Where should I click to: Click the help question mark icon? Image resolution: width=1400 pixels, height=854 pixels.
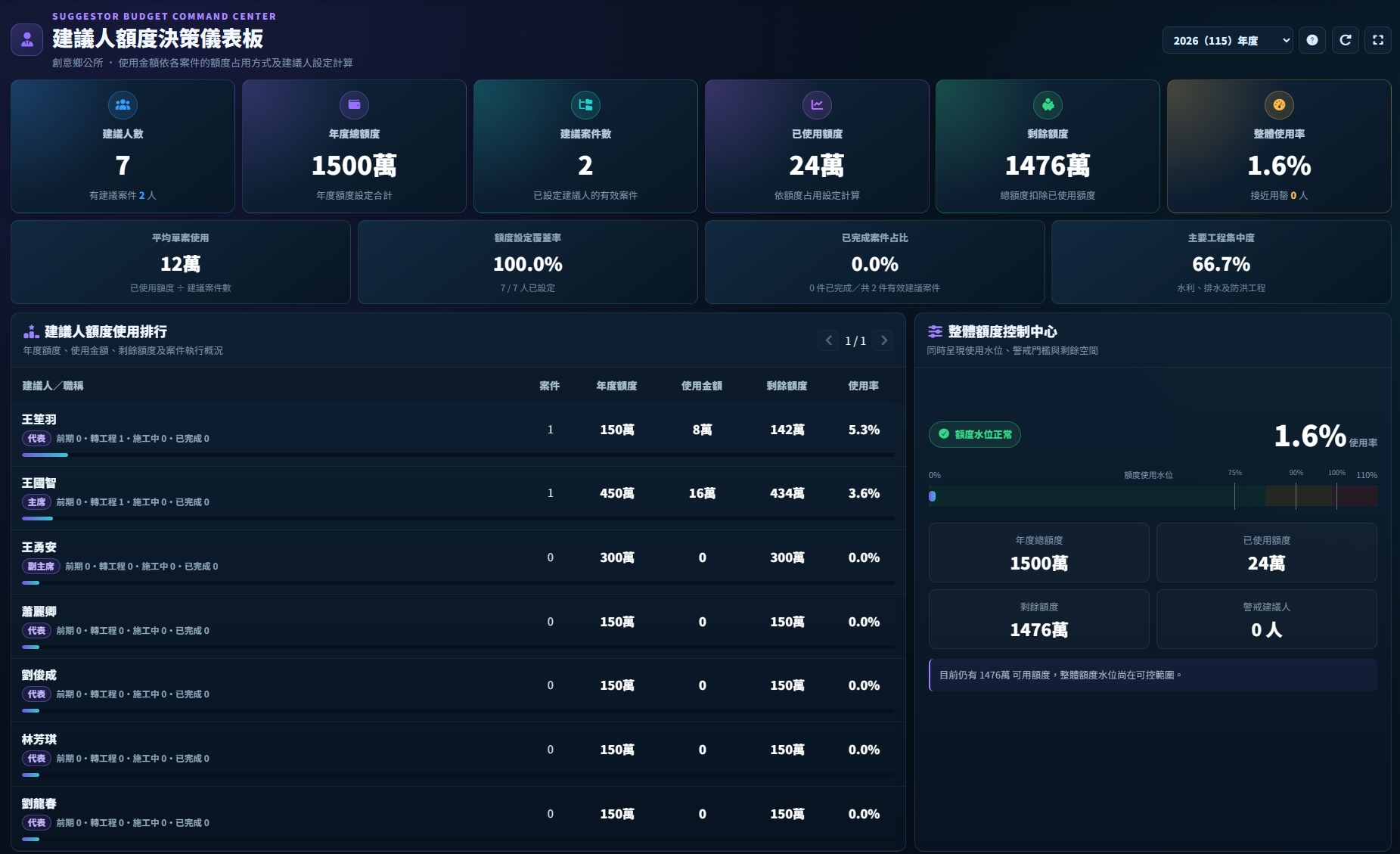tap(1312, 41)
